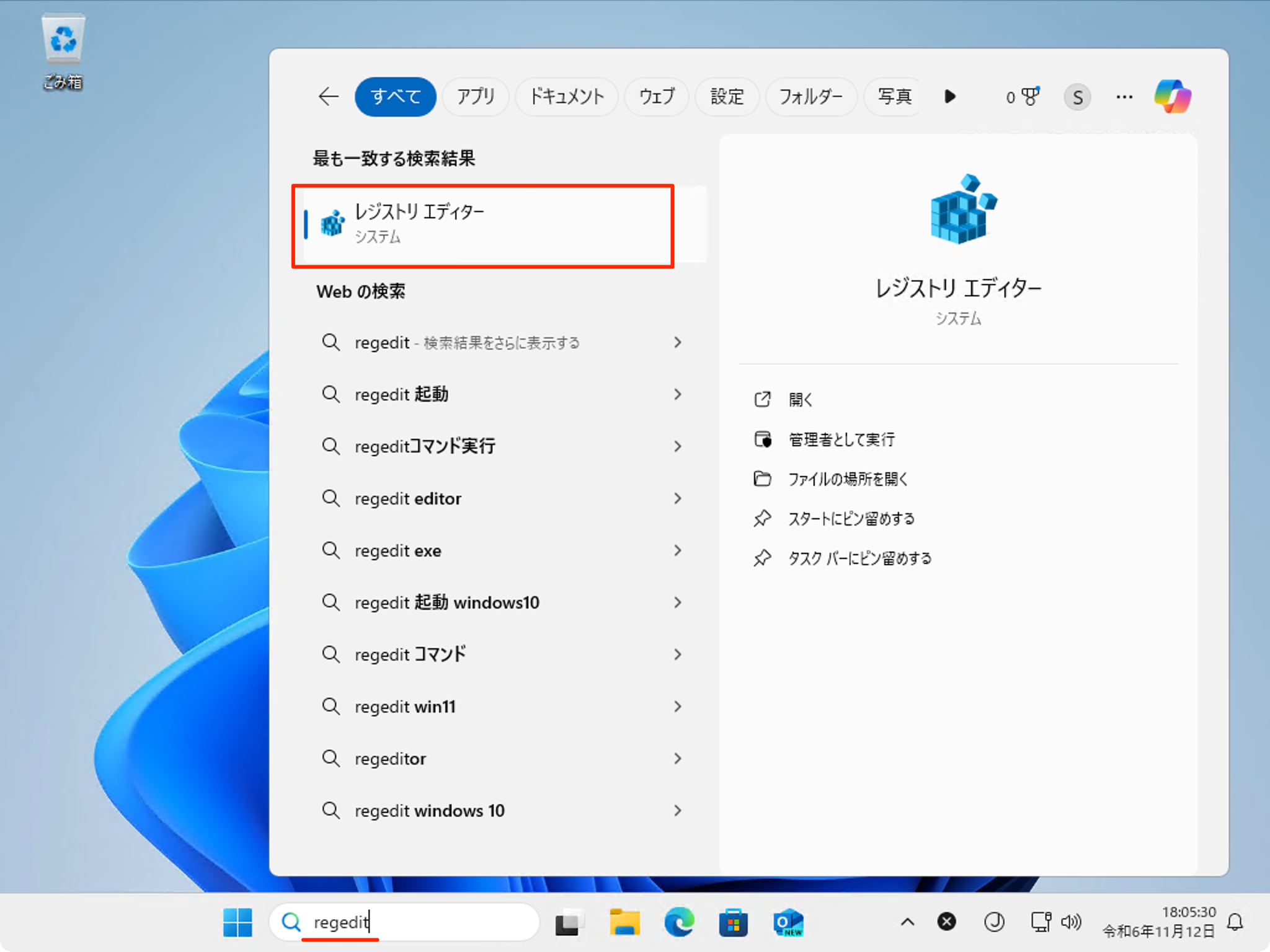The image size is (1270, 952).
Task: Click '管理者として実行' for Registry Editor
Action: [841, 439]
